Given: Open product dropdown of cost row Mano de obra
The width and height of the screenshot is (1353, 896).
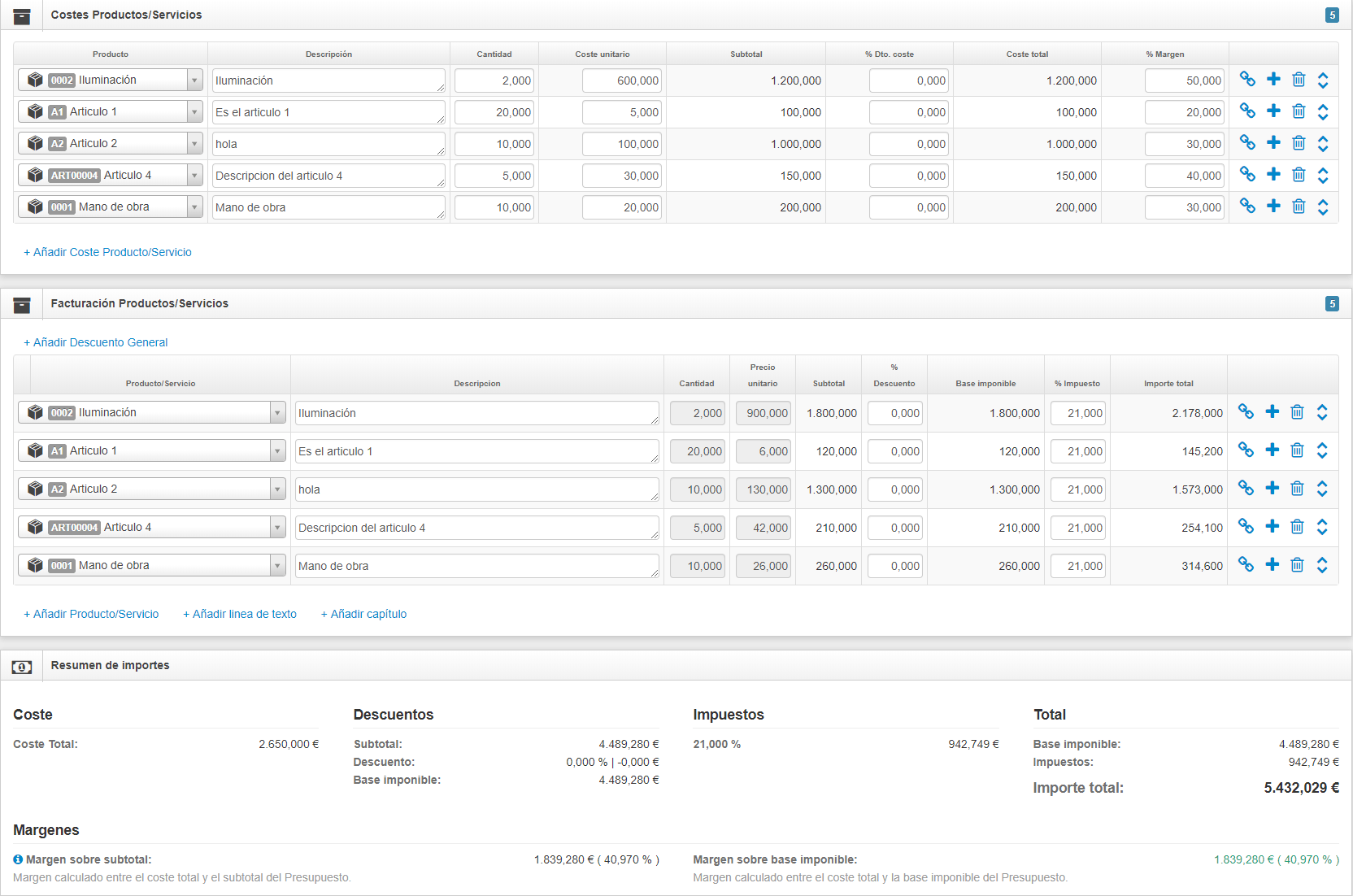Looking at the screenshot, I should click(111, 207).
